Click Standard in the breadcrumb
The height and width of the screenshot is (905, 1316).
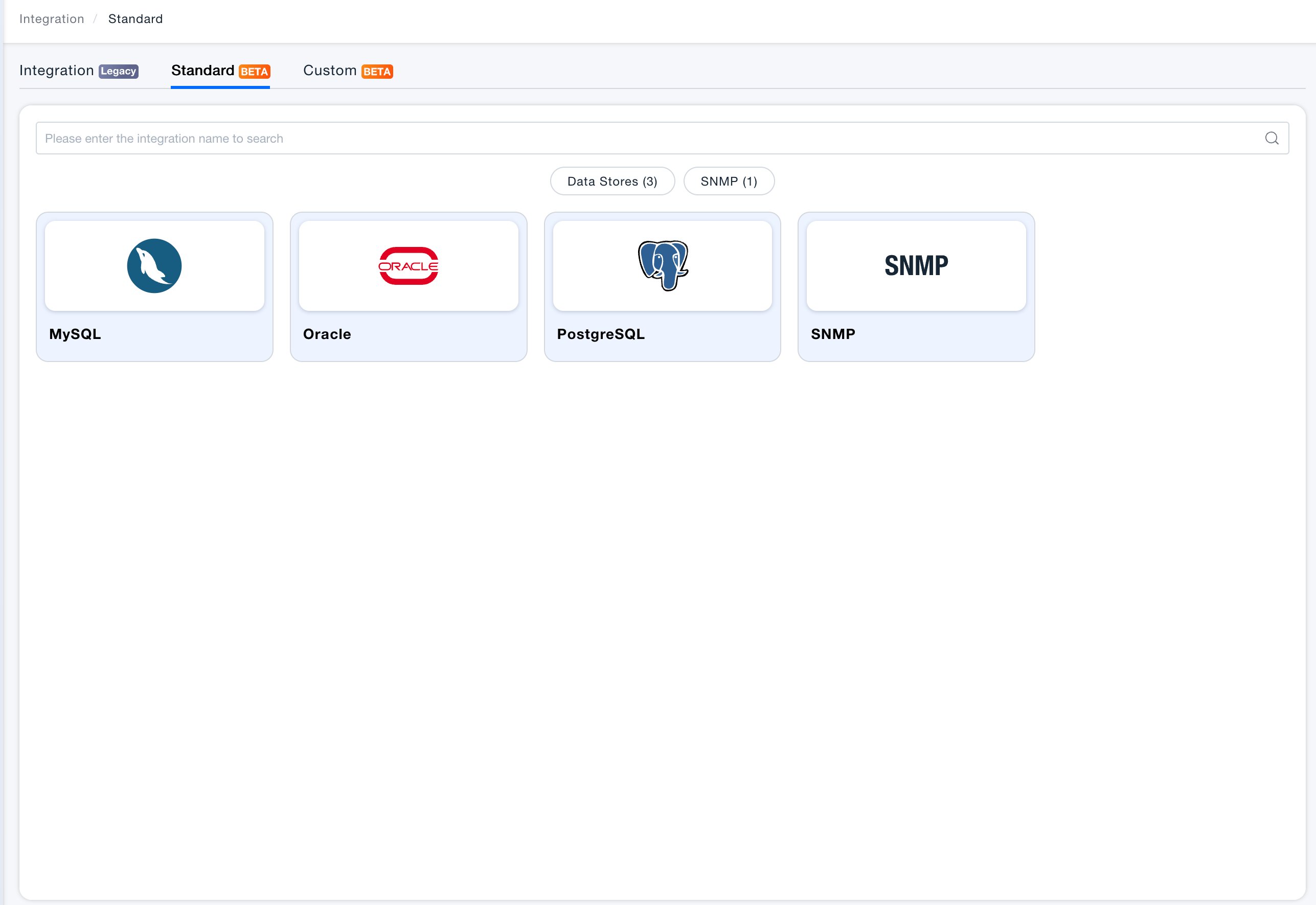tap(135, 19)
